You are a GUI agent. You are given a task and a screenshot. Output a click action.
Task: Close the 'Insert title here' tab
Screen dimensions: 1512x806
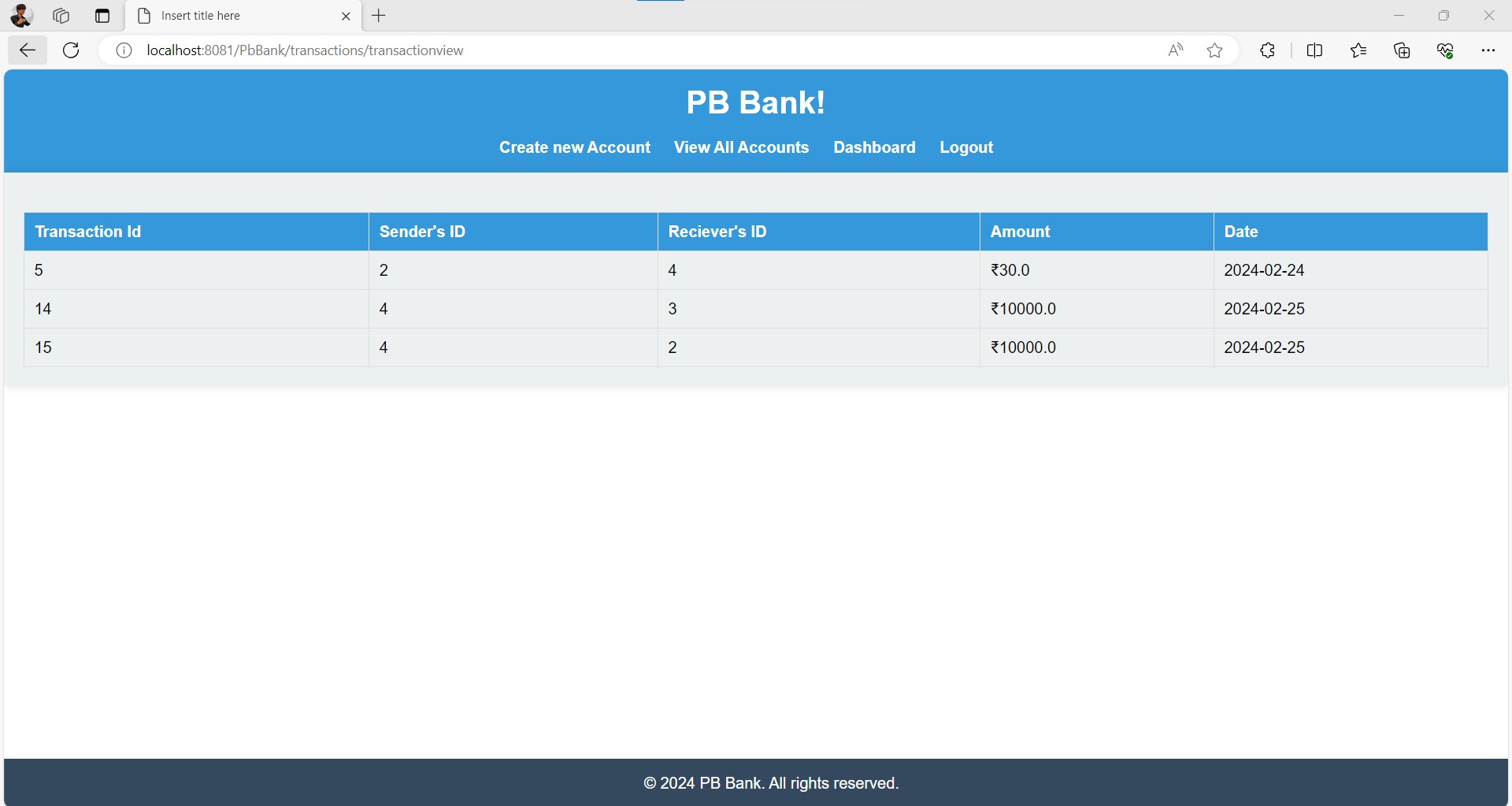point(346,16)
